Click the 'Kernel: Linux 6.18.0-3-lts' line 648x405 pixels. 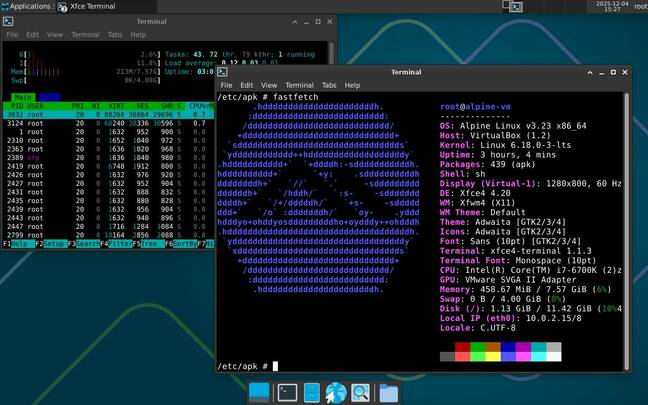pos(505,145)
